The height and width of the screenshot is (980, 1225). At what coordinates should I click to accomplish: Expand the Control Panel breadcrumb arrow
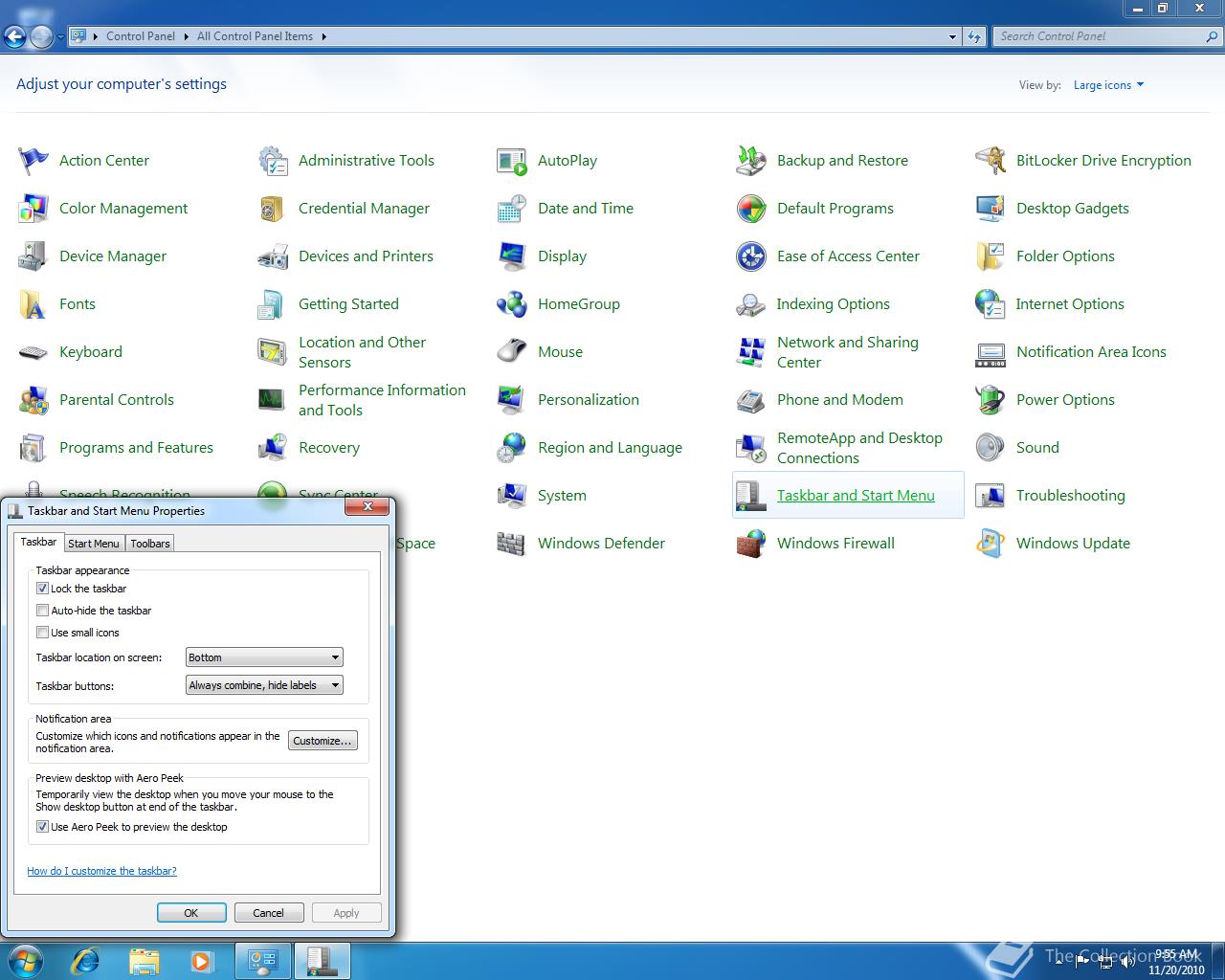pyautogui.click(x=185, y=36)
